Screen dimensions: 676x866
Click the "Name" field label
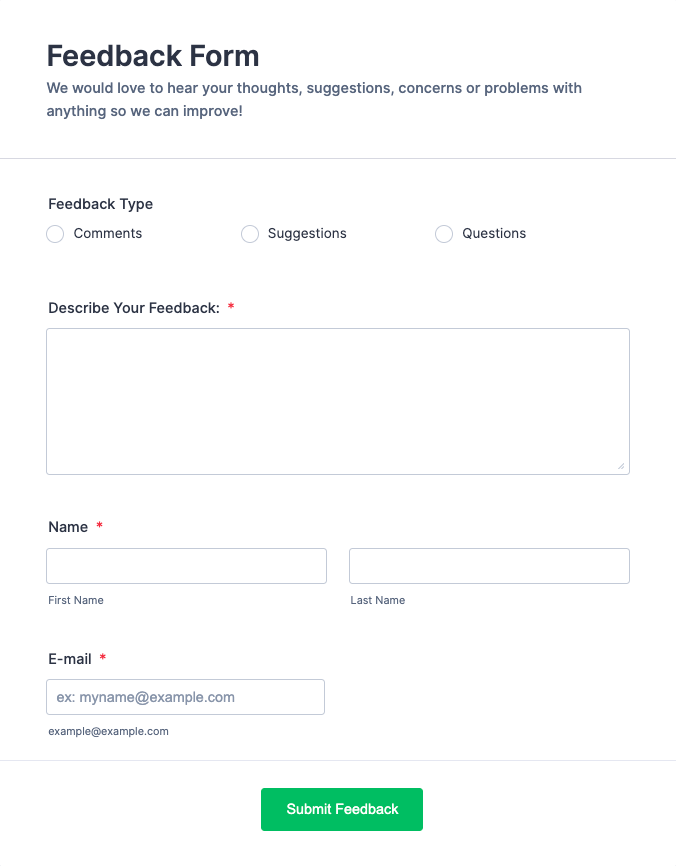coord(68,527)
